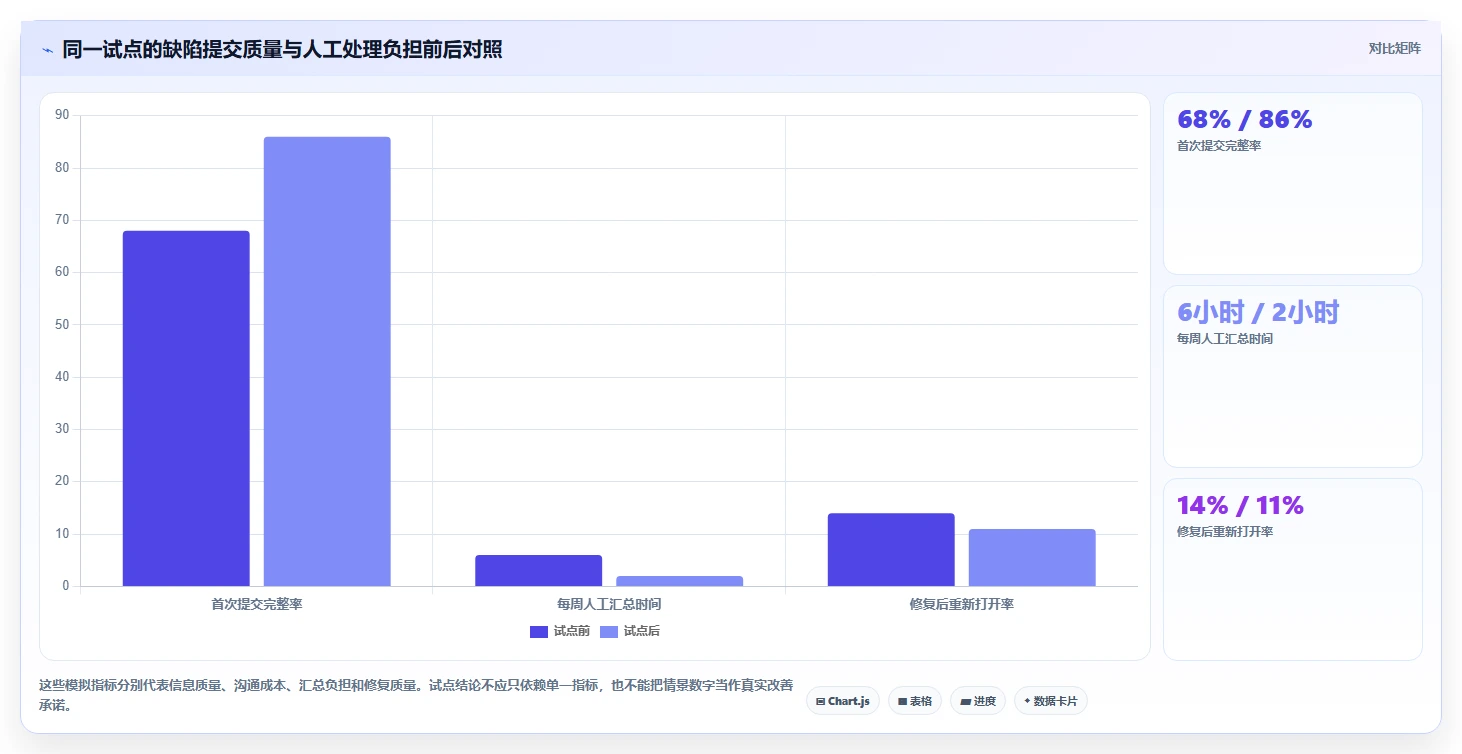Toggle the 试点后 legend swatch
The height and width of the screenshot is (754, 1462).
pos(609,631)
